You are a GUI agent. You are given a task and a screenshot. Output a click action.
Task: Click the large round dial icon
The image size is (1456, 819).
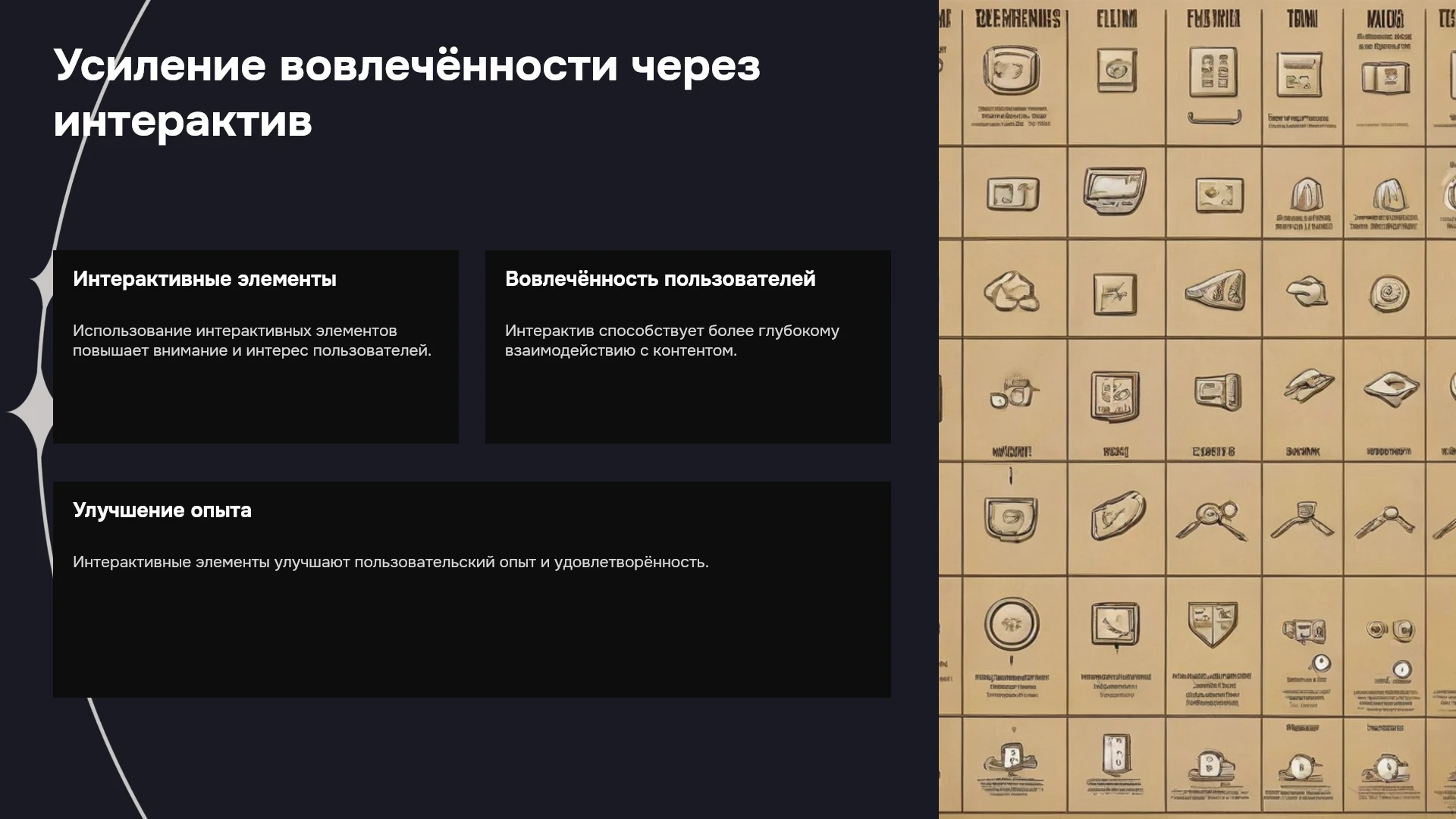(x=1012, y=624)
